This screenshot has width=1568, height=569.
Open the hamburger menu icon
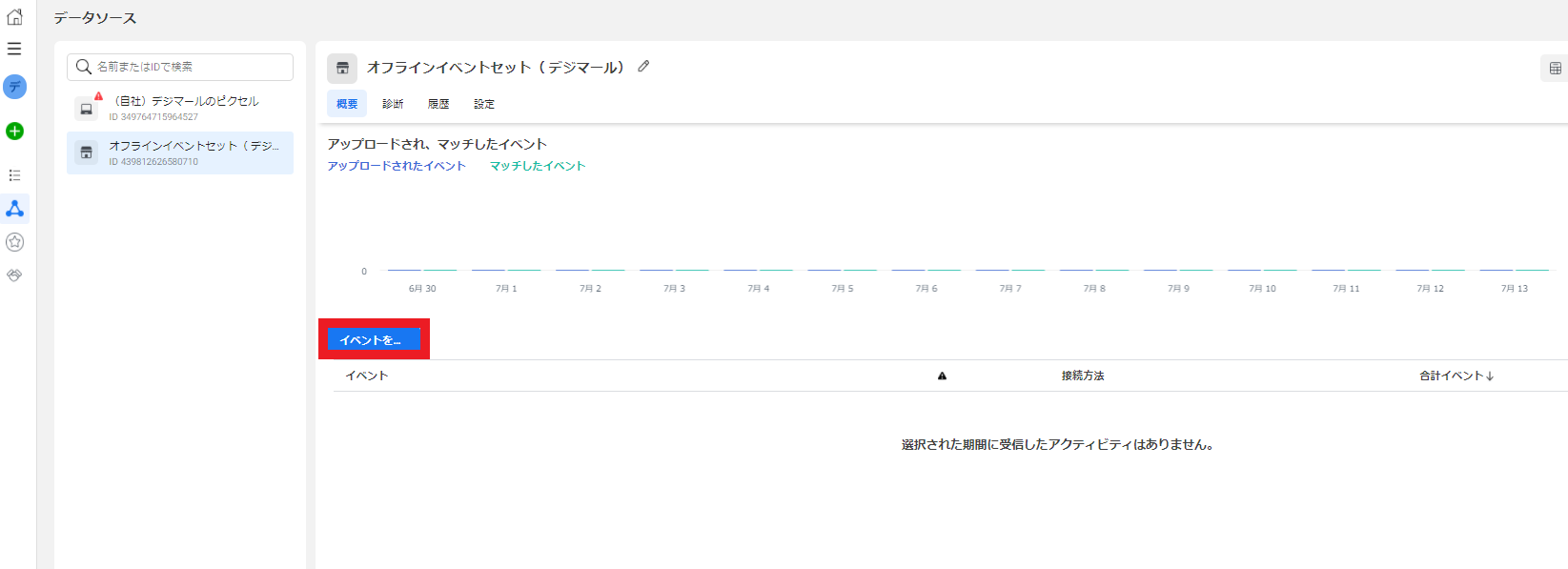(14, 49)
